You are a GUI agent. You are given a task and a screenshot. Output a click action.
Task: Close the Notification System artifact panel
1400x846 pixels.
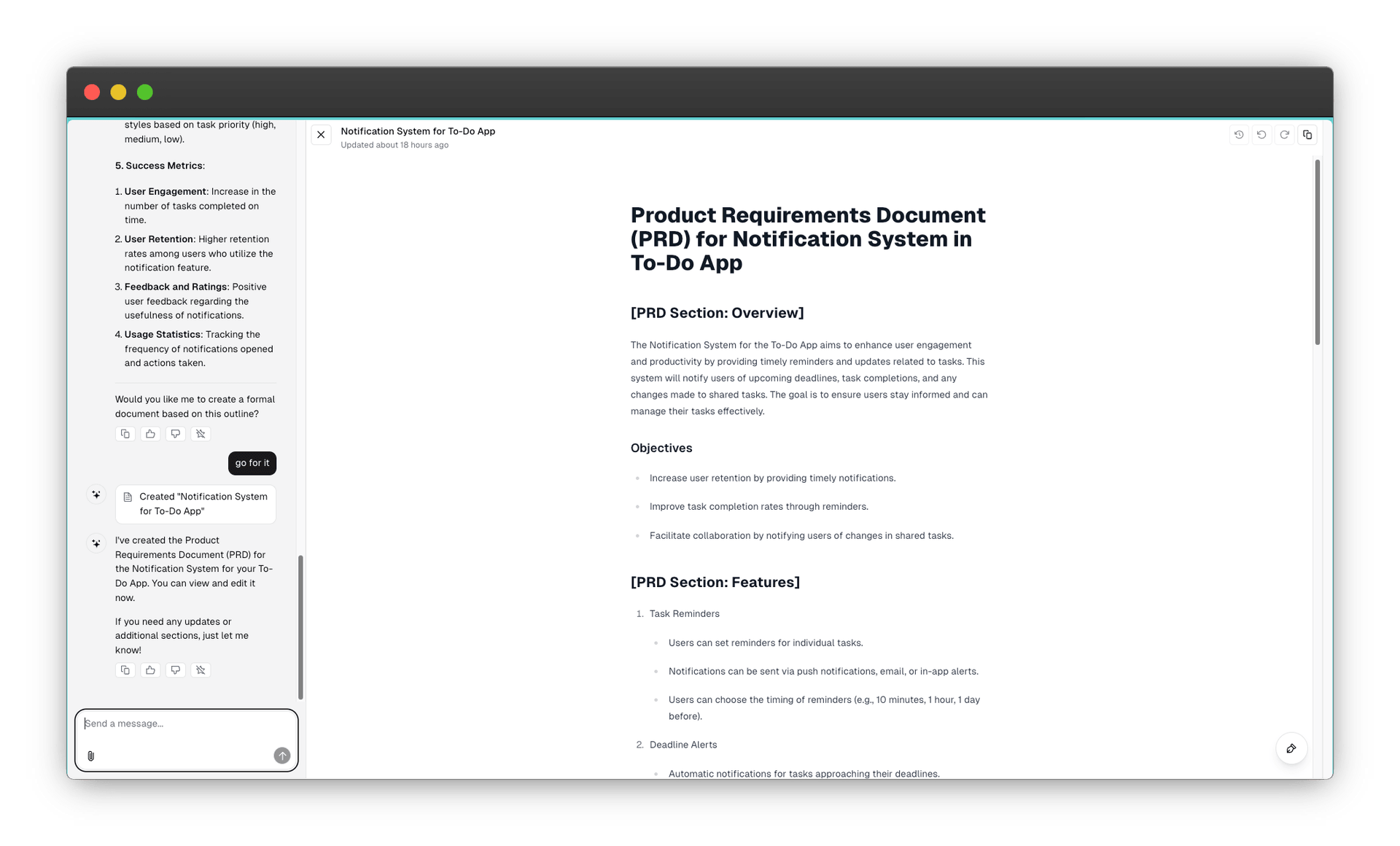pyautogui.click(x=321, y=135)
